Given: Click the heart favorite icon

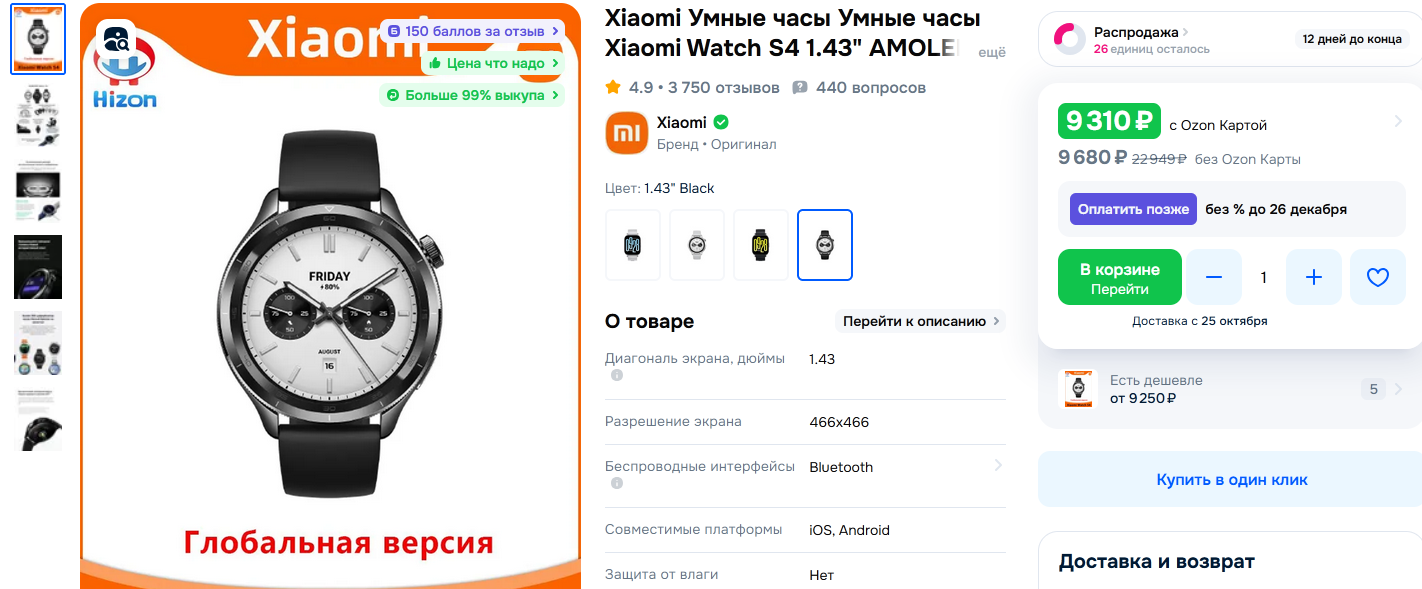Looking at the screenshot, I should [x=1378, y=277].
